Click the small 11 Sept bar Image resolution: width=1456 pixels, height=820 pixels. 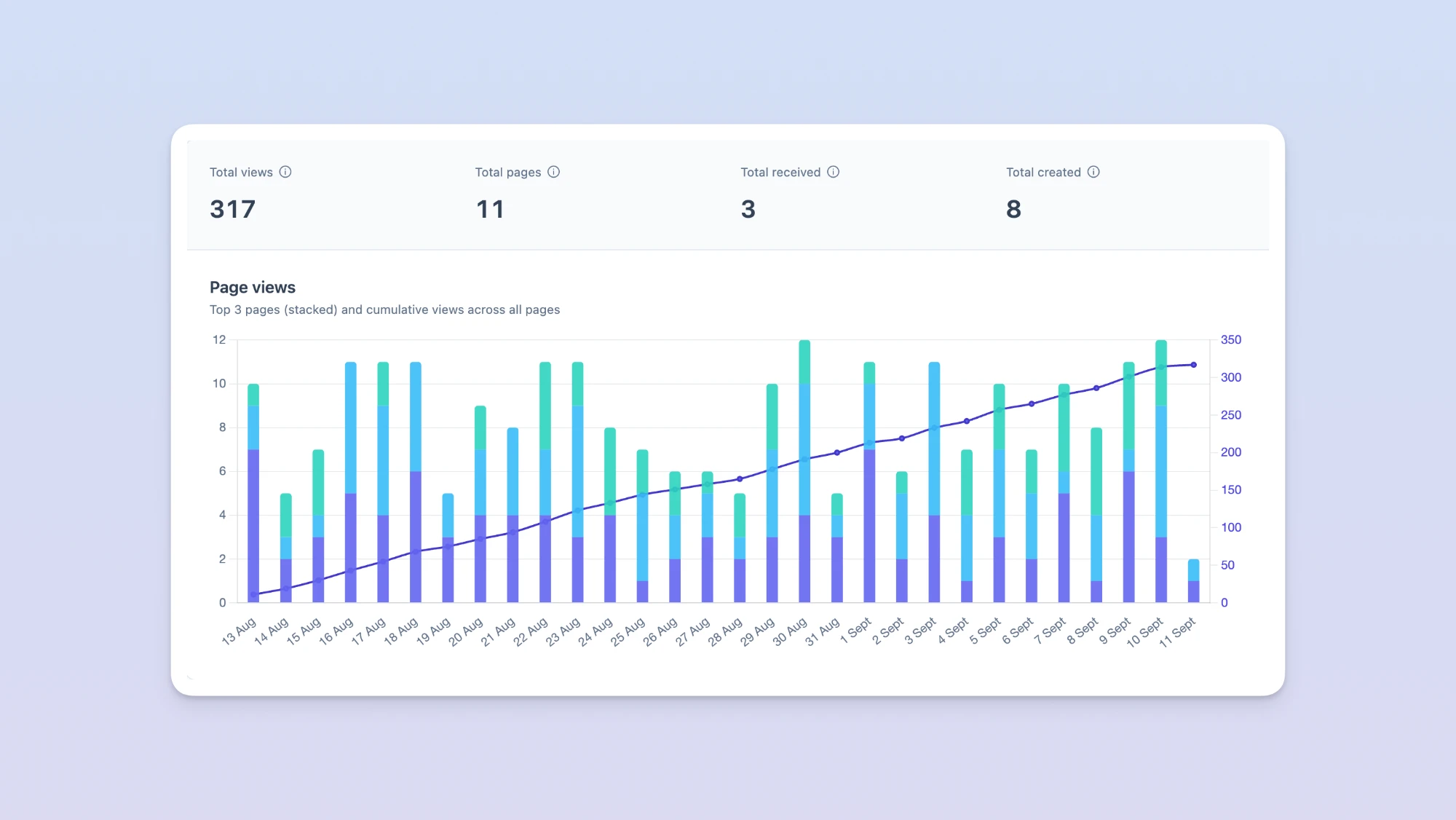tap(1194, 580)
